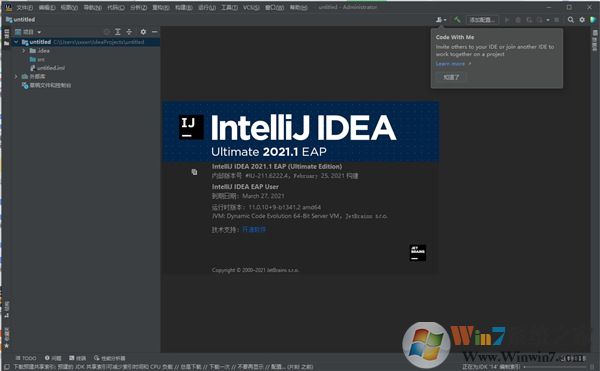Open the Code With Me dropdown icon

click(441, 20)
